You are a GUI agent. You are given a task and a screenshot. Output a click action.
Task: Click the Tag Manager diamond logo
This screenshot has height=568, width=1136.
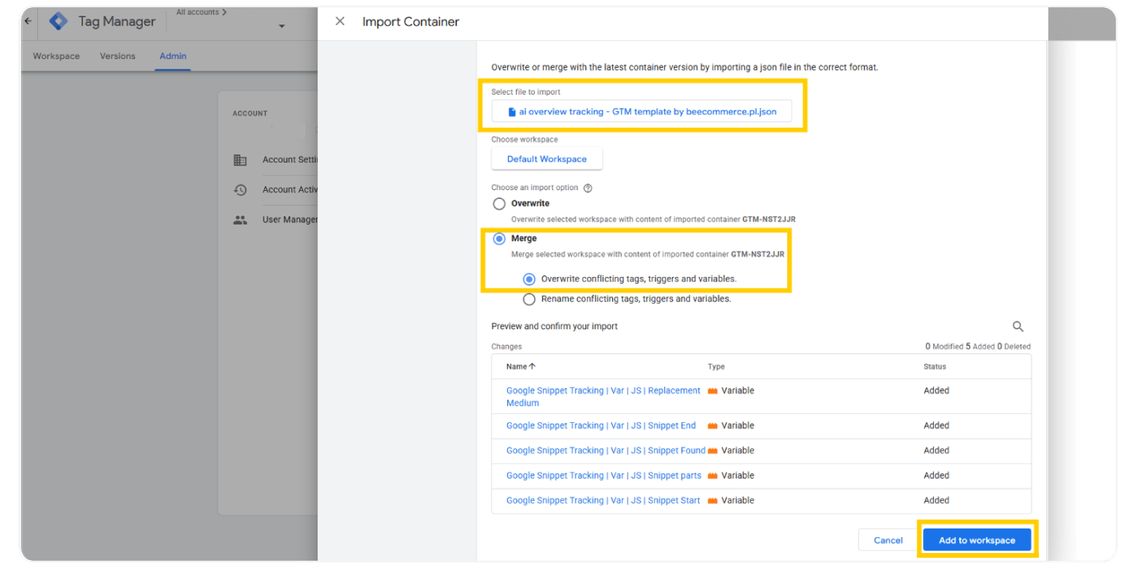click(59, 21)
